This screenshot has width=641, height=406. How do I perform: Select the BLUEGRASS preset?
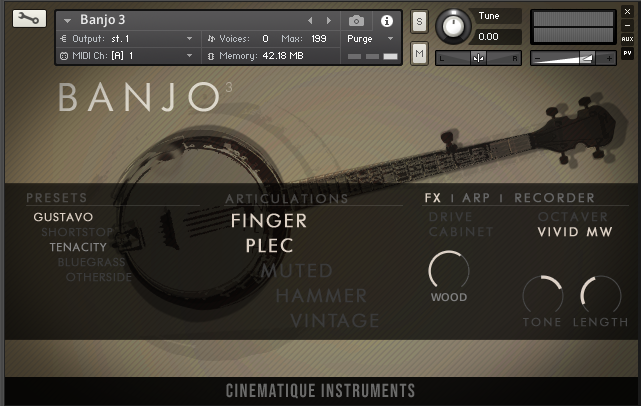(x=91, y=262)
